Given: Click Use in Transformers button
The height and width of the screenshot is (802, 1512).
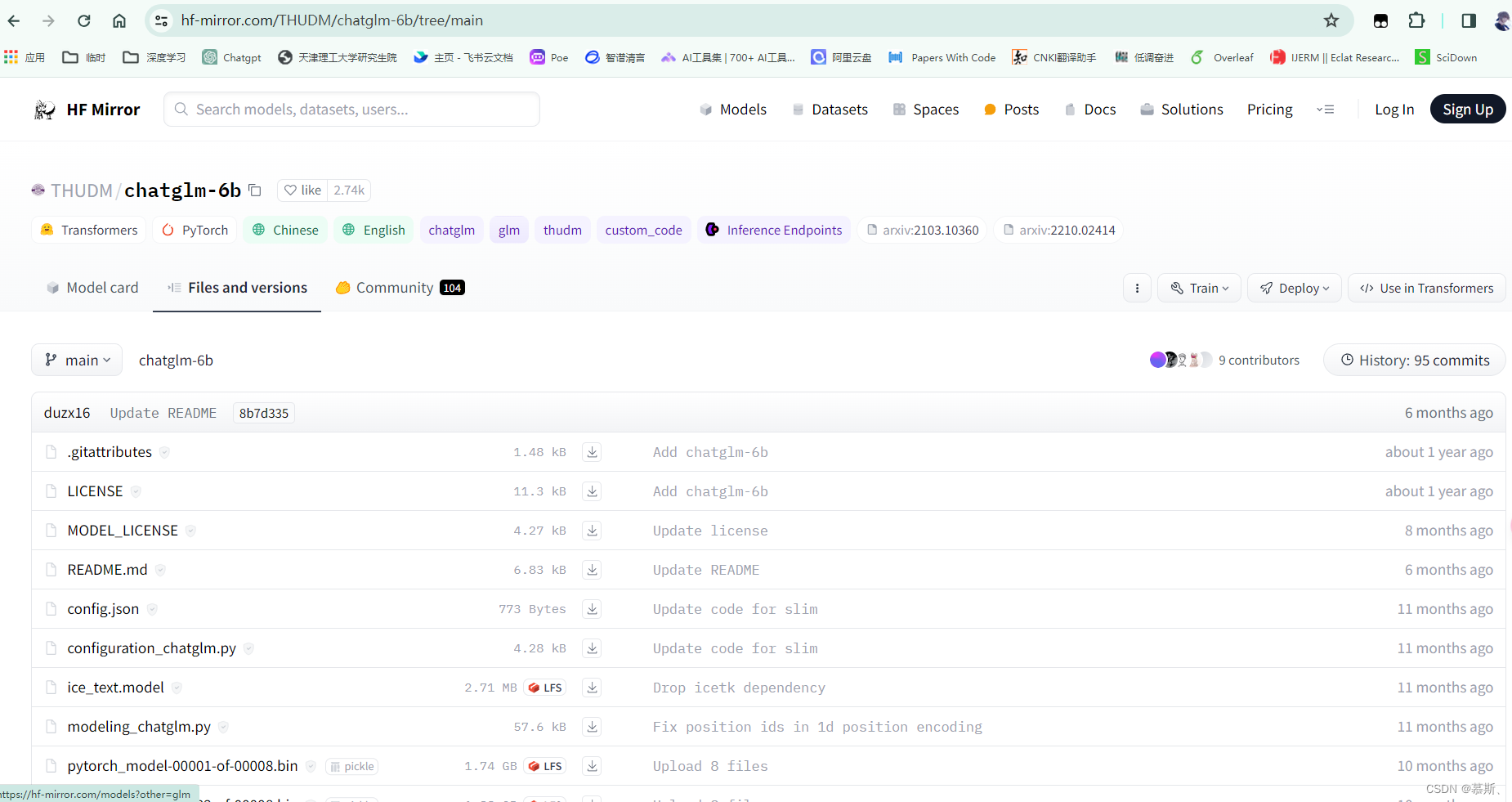Looking at the screenshot, I should tap(1426, 288).
